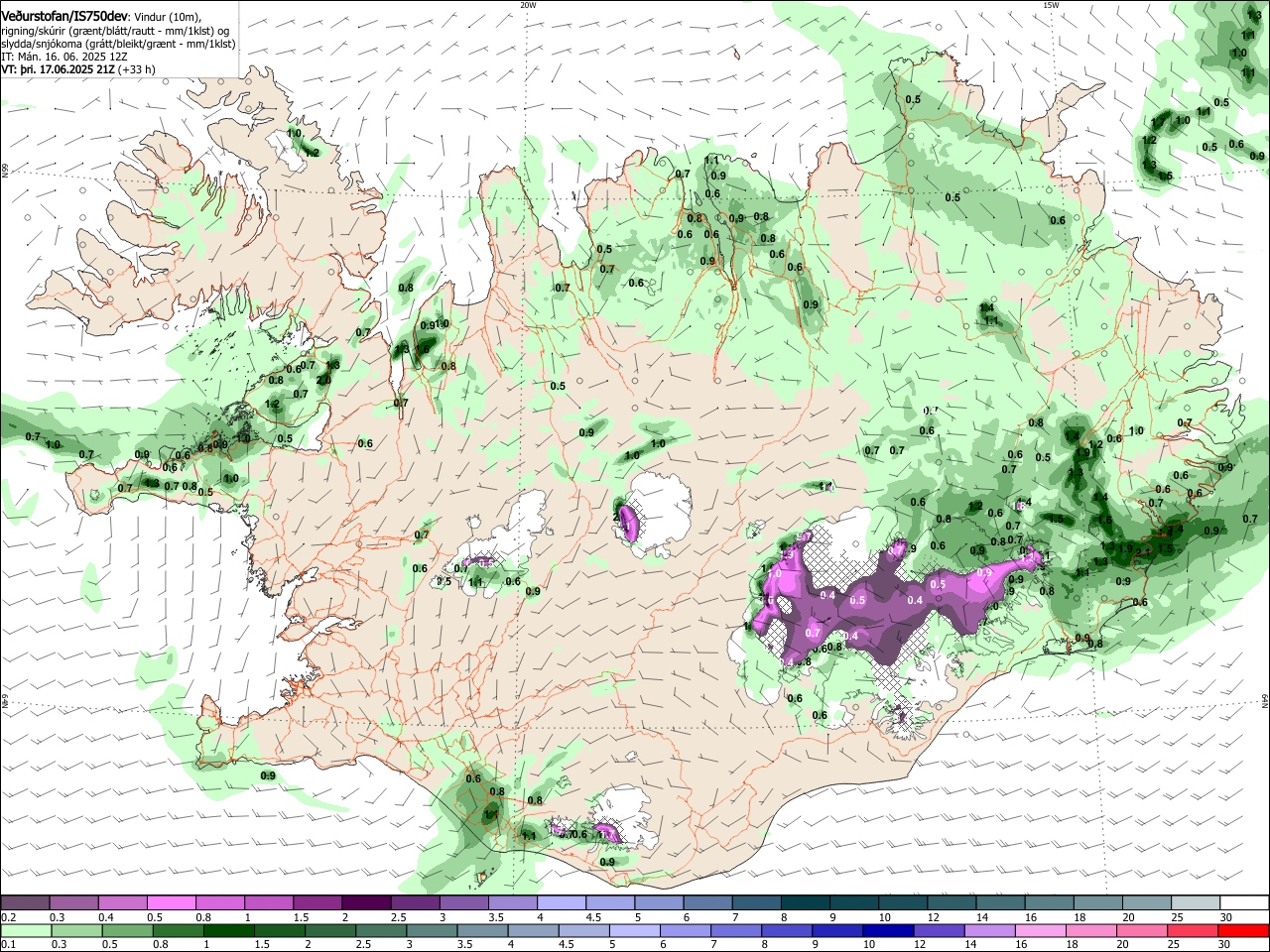Click the slate blue 6–7 upper legend swatch
The height and width of the screenshot is (952, 1270).
(707, 903)
